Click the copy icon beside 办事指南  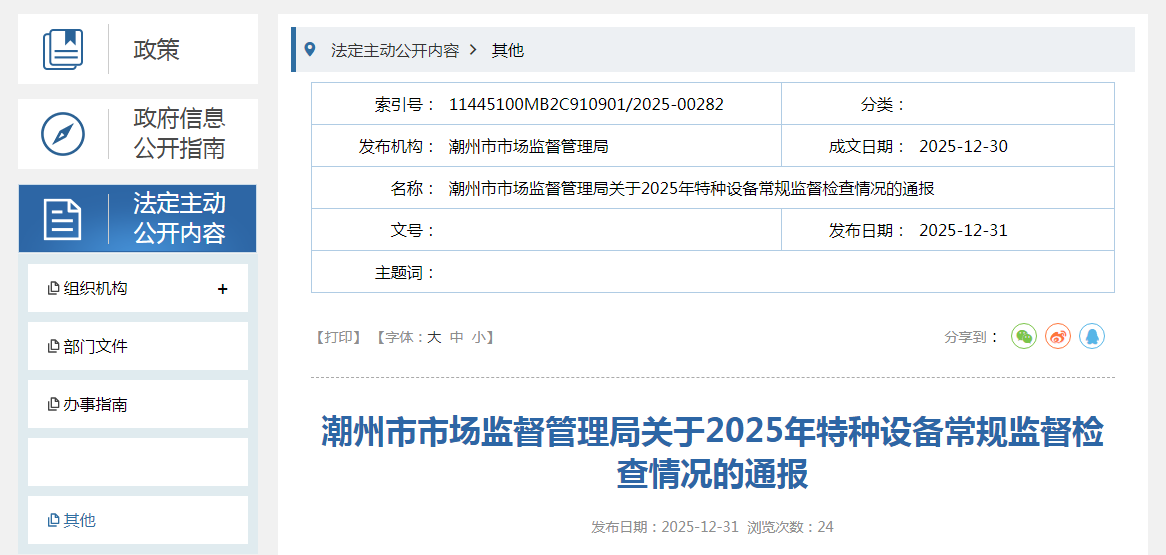53,405
